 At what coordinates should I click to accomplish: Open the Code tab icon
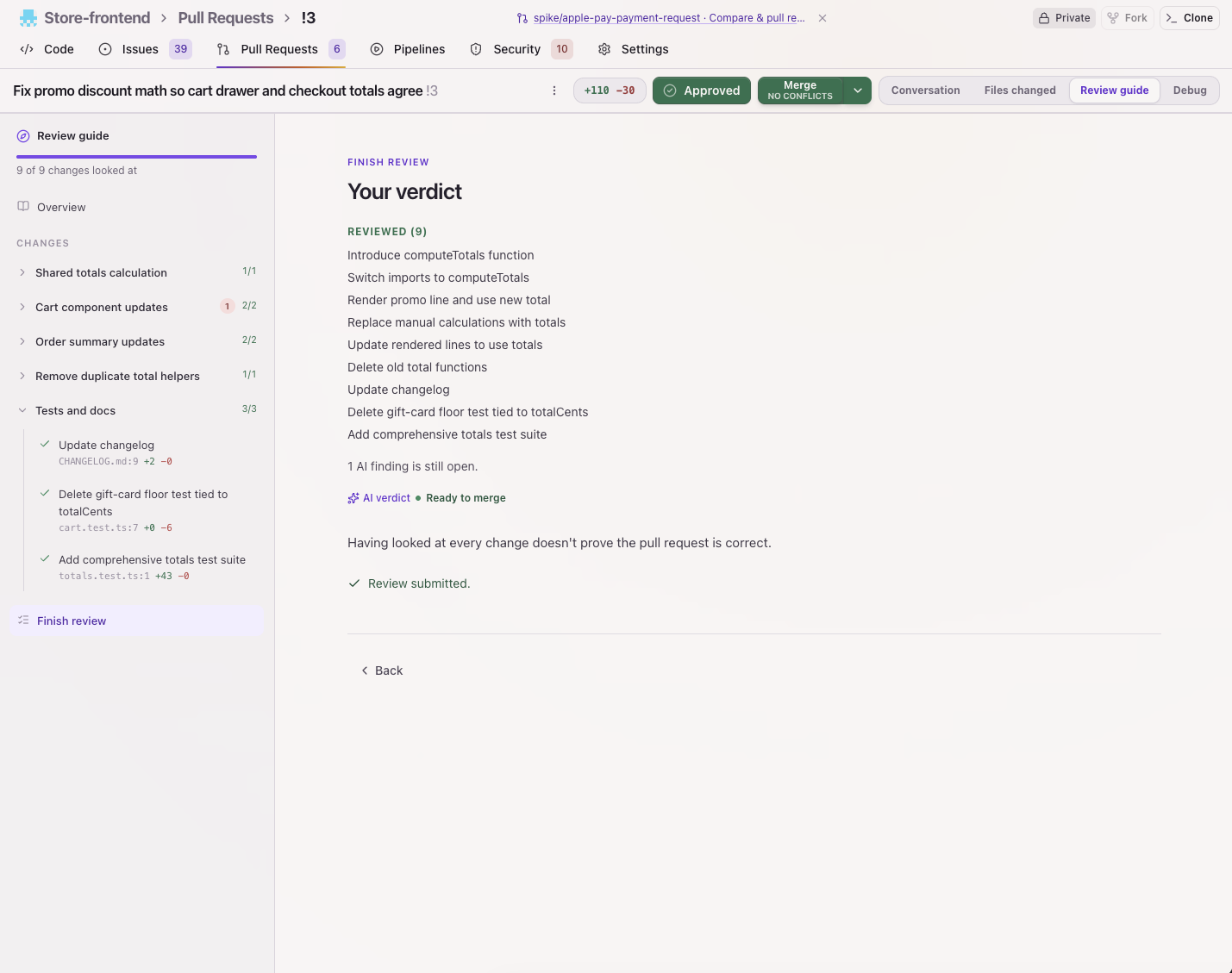[27, 49]
